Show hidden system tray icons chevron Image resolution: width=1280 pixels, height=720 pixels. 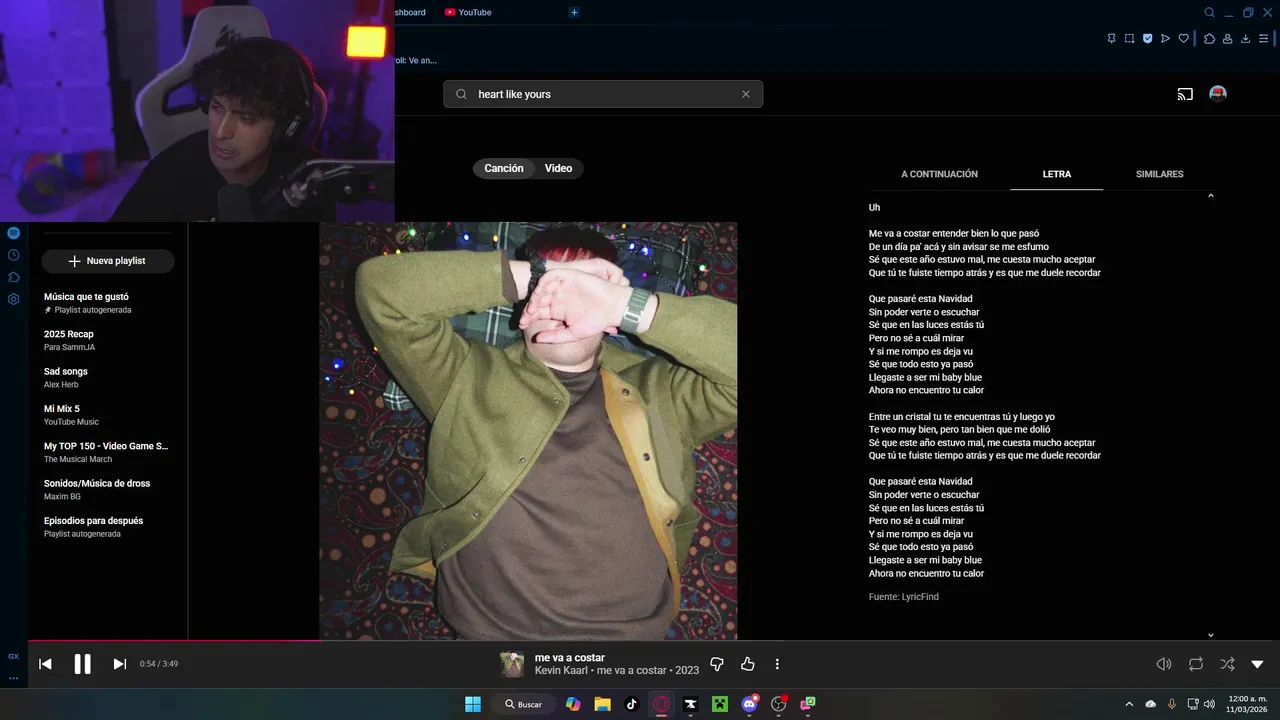coord(1129,704)
